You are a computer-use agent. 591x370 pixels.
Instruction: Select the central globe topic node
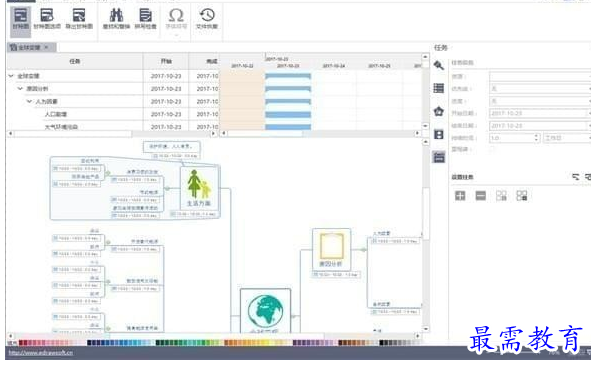(x=265, y=310)
